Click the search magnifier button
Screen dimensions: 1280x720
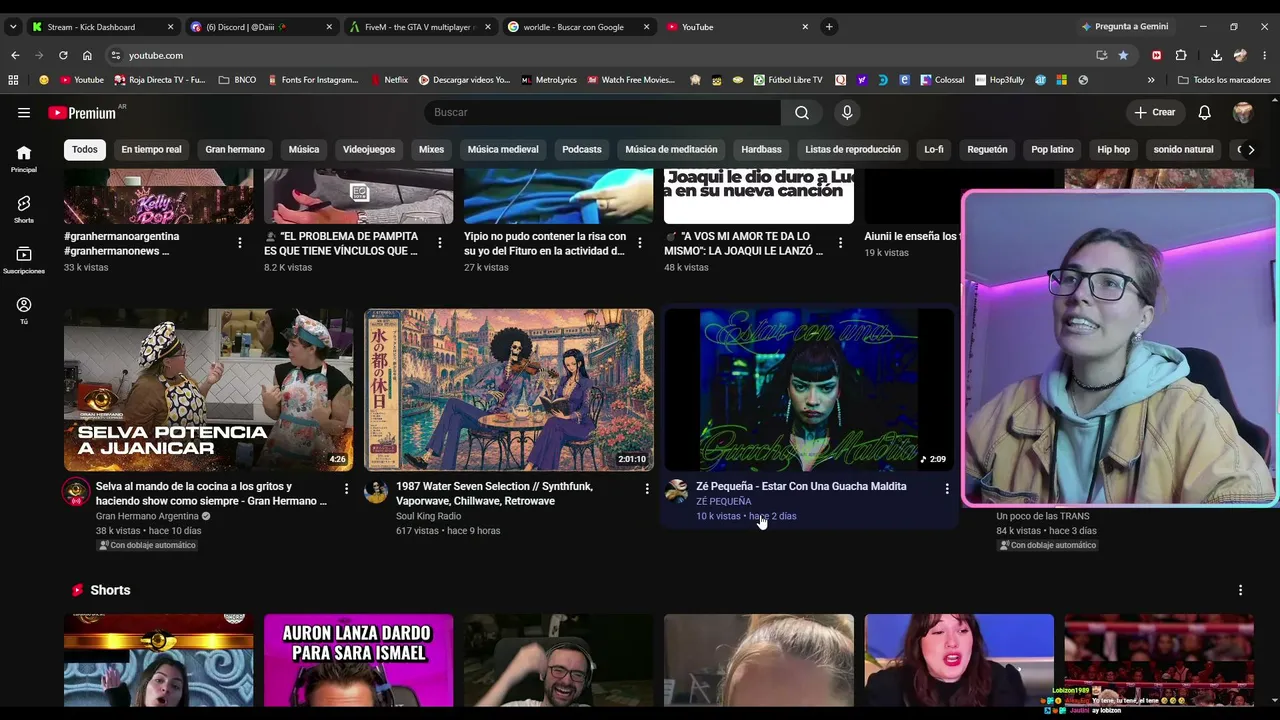tap(802, 113)
